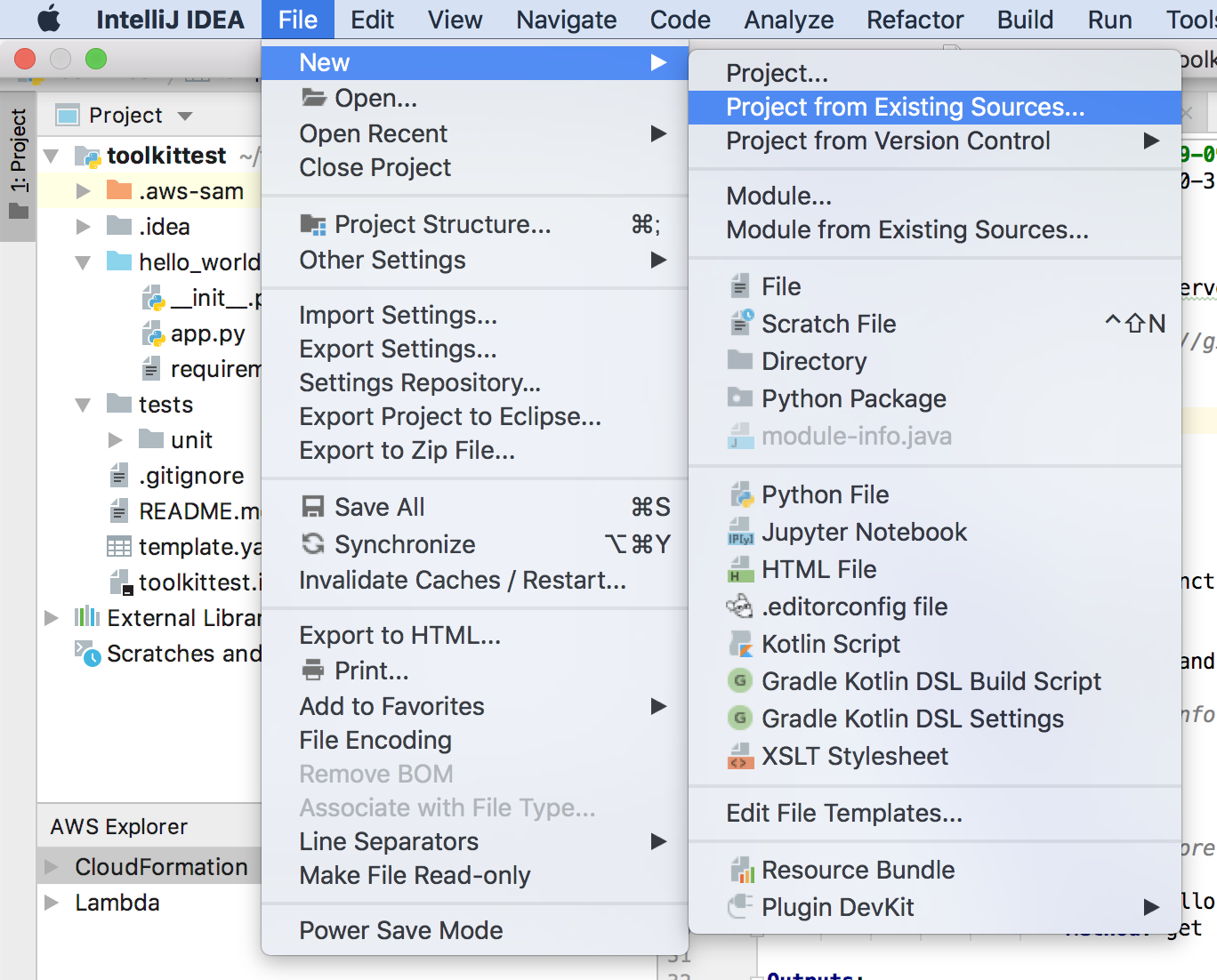Viewport: 1217px width, 980px height.
Task: Click the XSLT Stylesheet icon
Action: coord(740,756)
